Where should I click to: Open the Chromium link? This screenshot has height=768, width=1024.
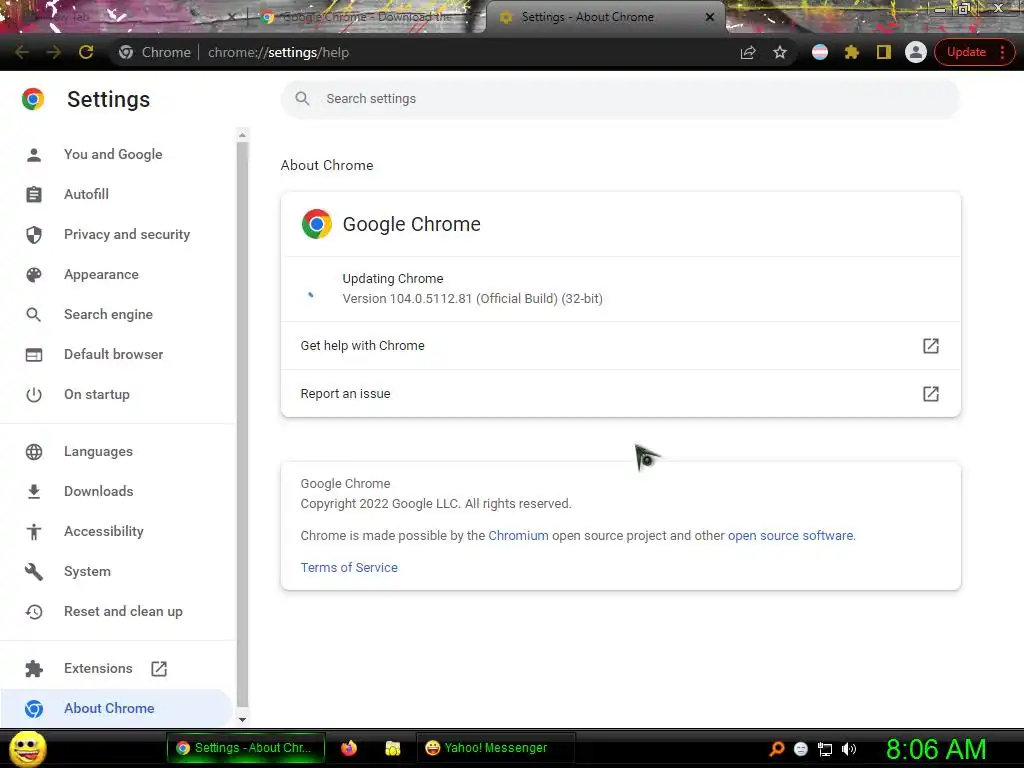(519, 536)
